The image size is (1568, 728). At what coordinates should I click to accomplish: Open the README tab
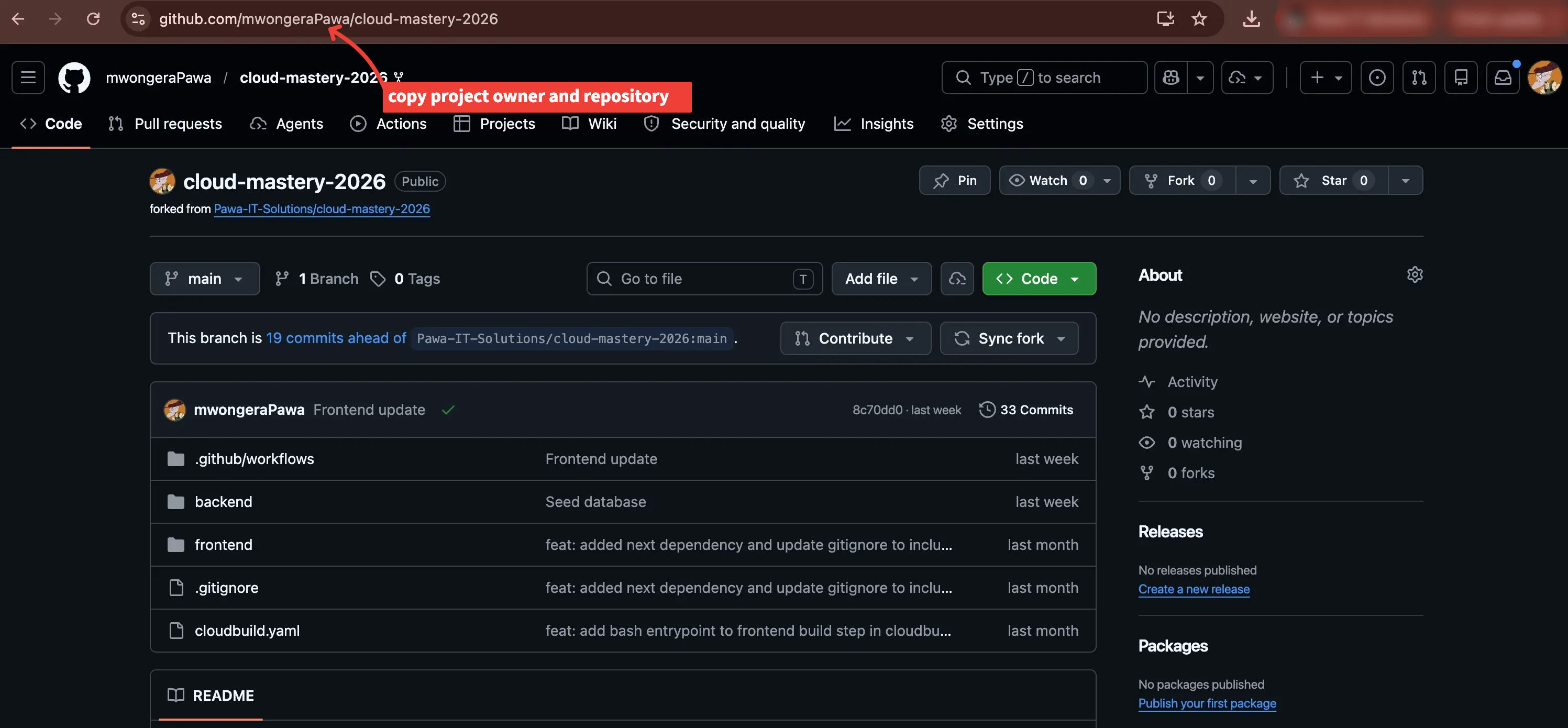pos(211,695)
